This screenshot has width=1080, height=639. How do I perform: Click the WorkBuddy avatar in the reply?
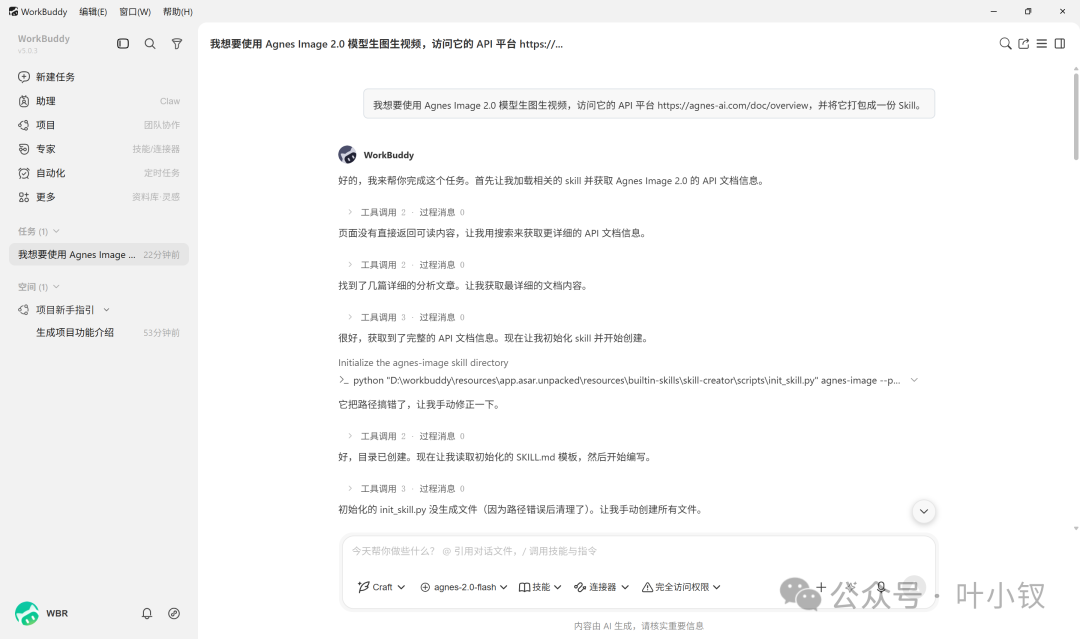(x=348, y=154)
